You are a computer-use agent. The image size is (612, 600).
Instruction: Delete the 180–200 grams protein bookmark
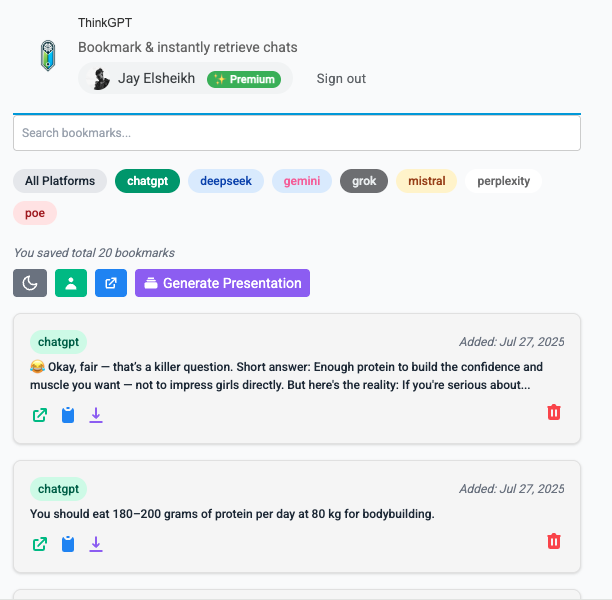point(554,541)
